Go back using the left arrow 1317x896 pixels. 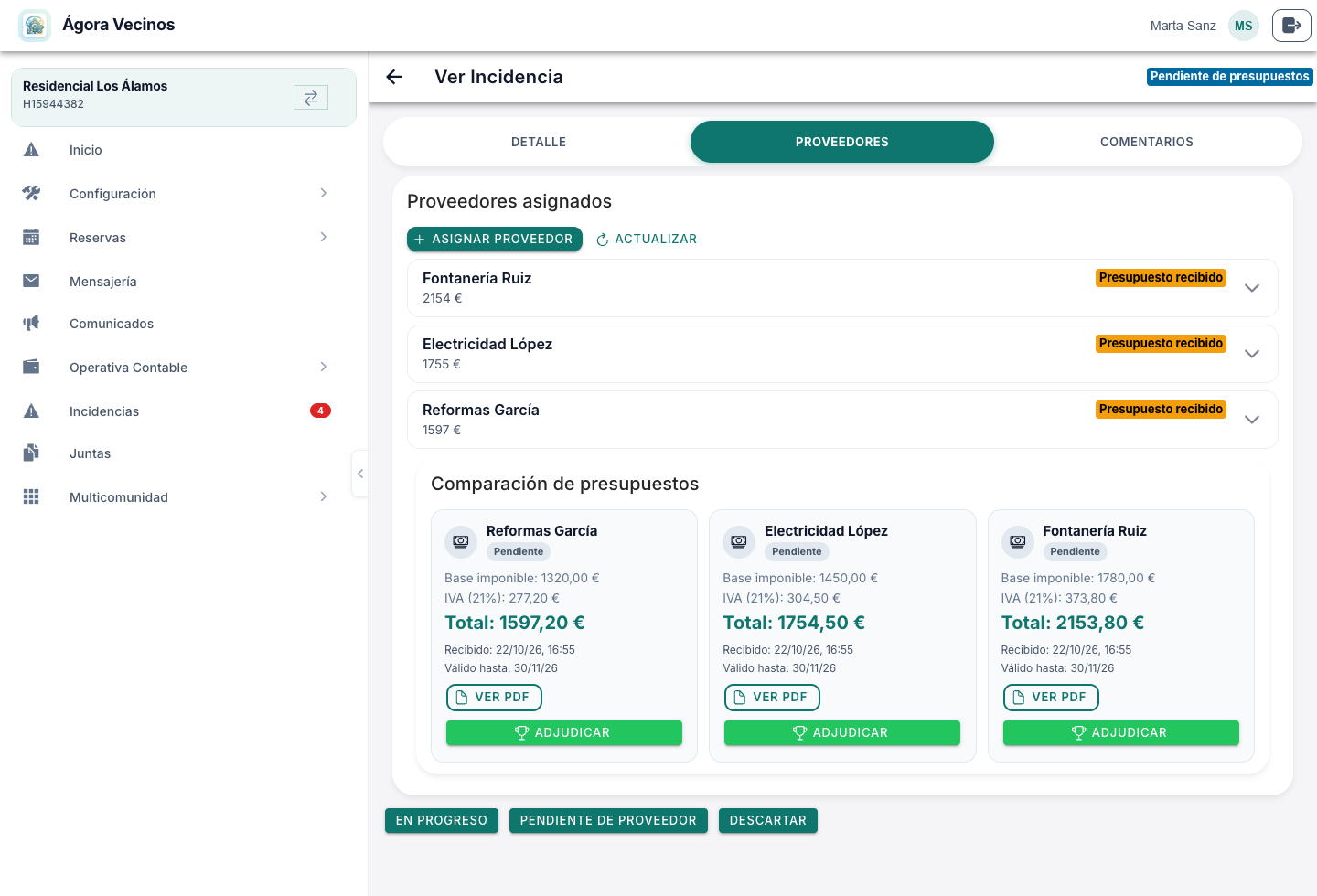(394, 77)
